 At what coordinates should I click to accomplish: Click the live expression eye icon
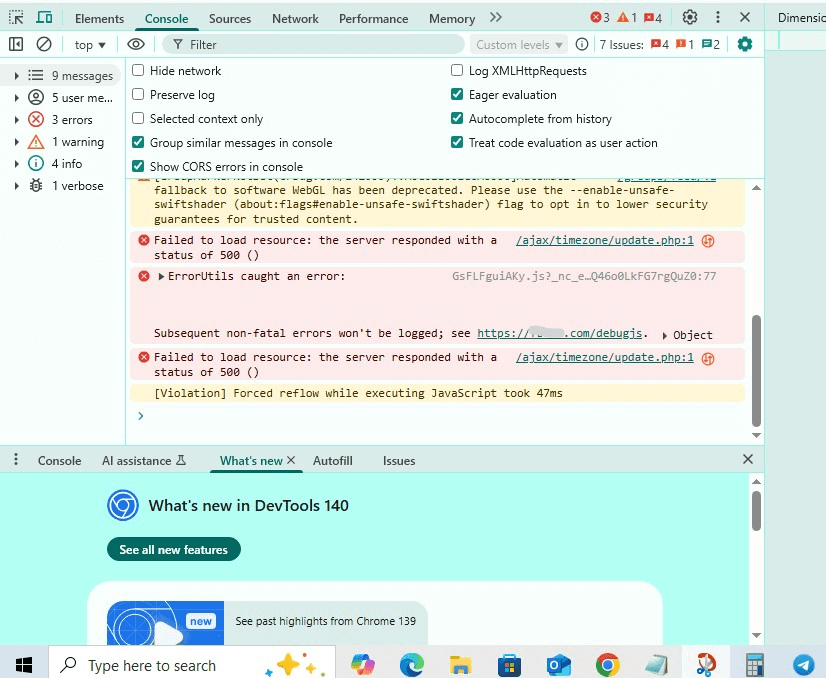(x=136, y=44)
